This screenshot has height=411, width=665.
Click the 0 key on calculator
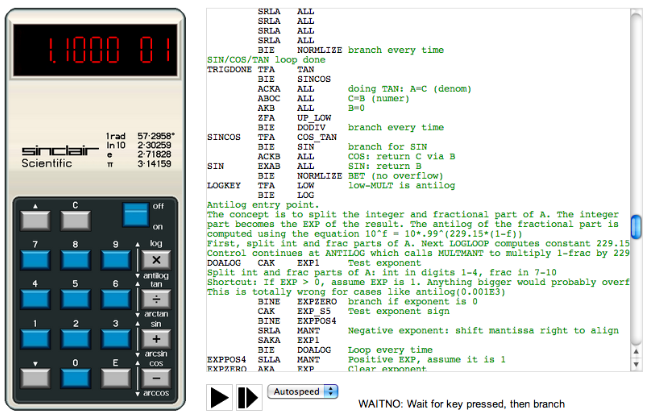pos(75,378)
